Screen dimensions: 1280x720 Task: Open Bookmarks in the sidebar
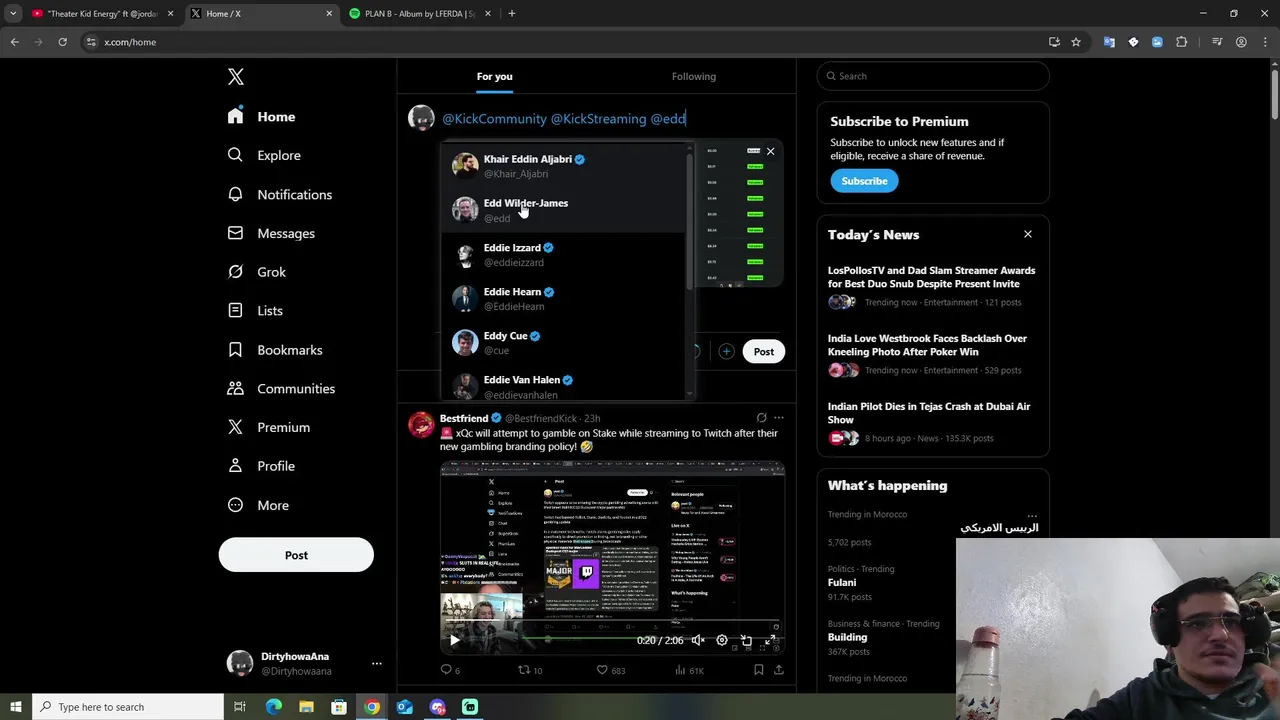tap(274, 350)
